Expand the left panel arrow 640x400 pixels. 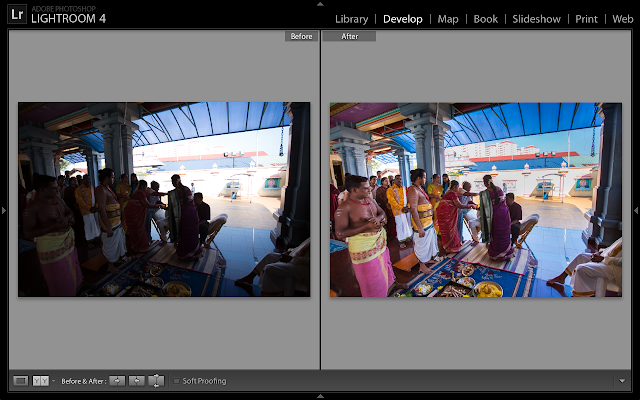point(4,210)
